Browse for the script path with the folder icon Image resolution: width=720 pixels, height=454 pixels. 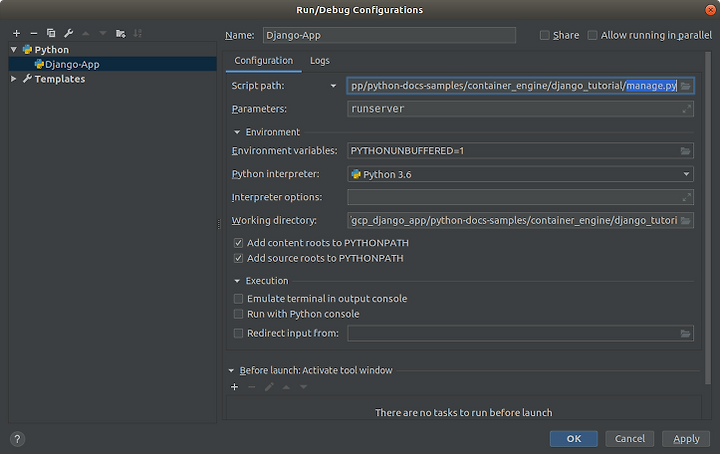(686, 86)
